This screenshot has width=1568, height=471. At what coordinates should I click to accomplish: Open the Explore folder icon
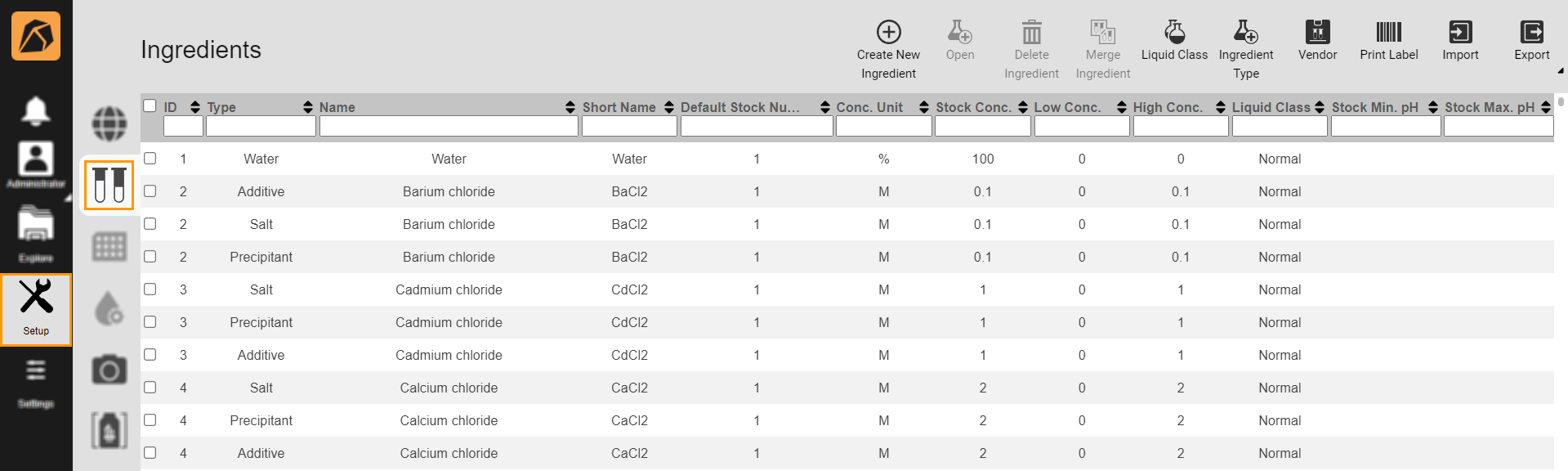[x=36, y=223]
